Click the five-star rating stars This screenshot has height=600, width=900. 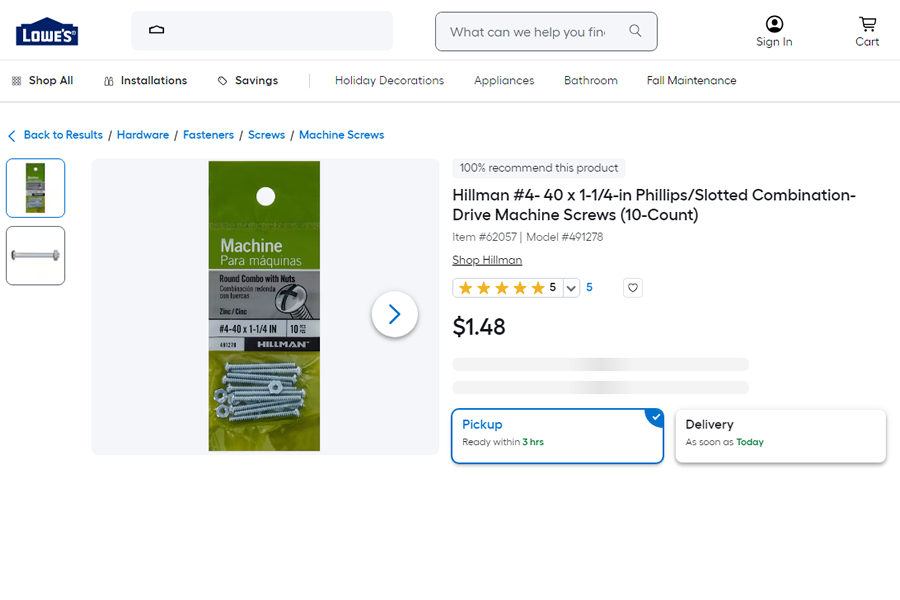click(x=502, y=288)
